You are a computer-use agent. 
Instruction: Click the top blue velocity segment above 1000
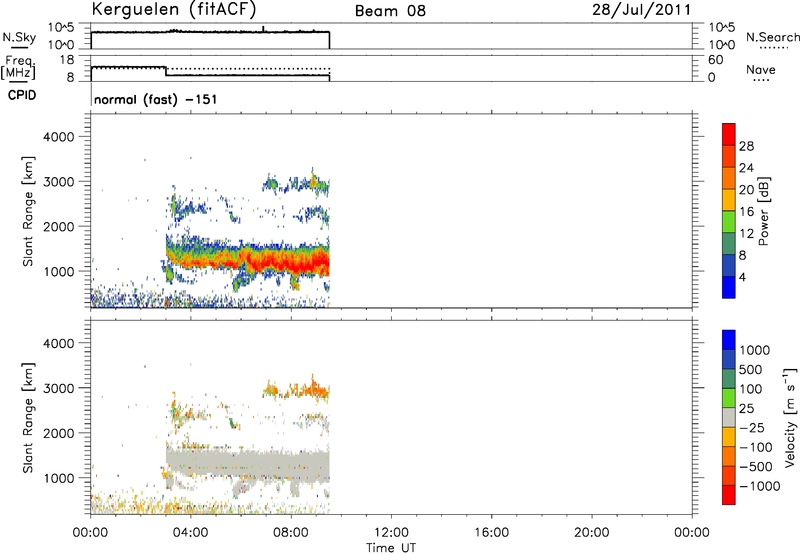[x=729, y=340]
